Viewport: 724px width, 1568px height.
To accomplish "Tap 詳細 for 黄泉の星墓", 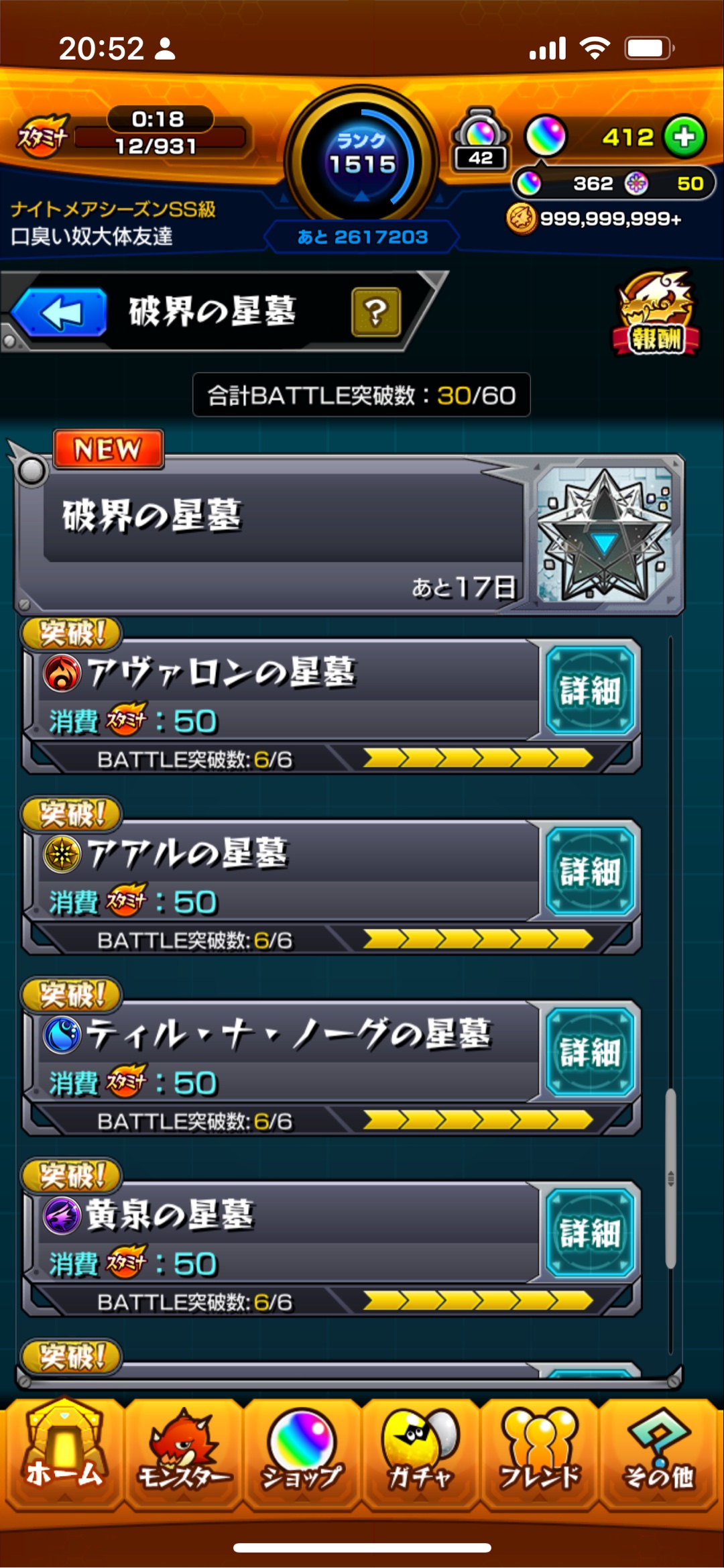I will tap(590, 1233).
